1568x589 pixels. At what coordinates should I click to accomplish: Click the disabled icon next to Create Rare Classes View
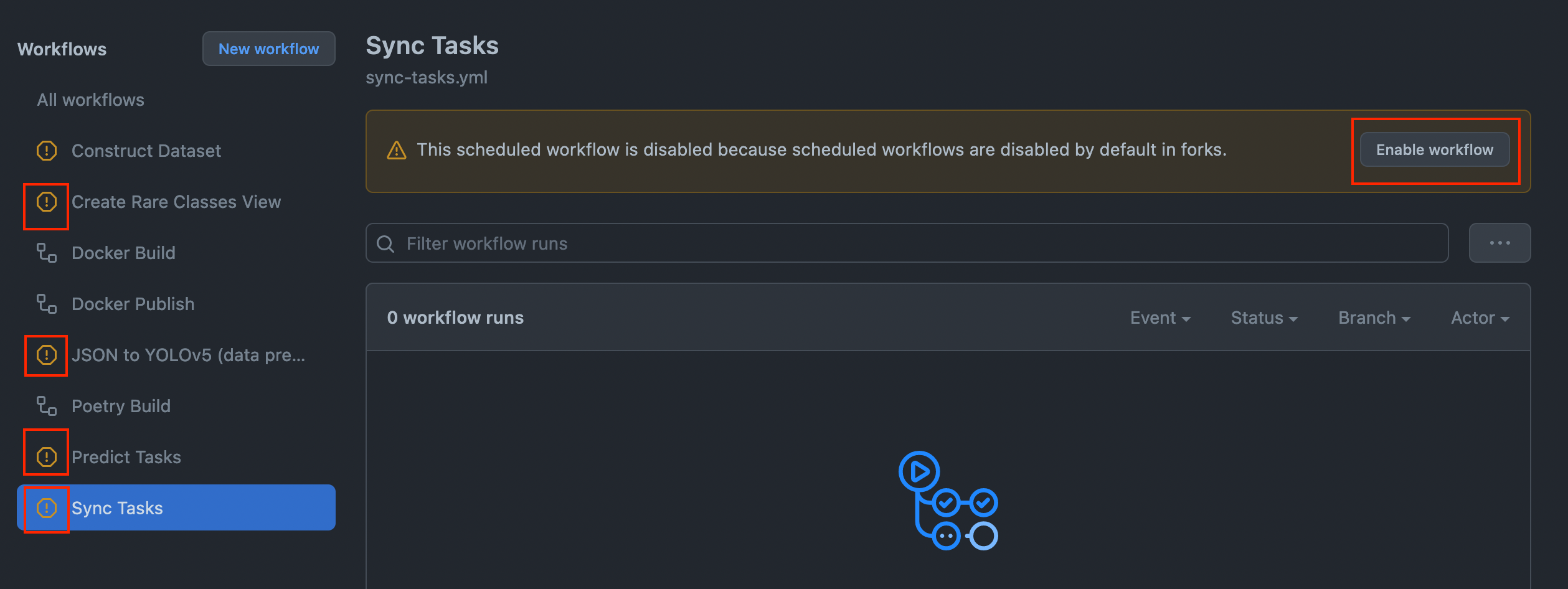click(47, 202)
